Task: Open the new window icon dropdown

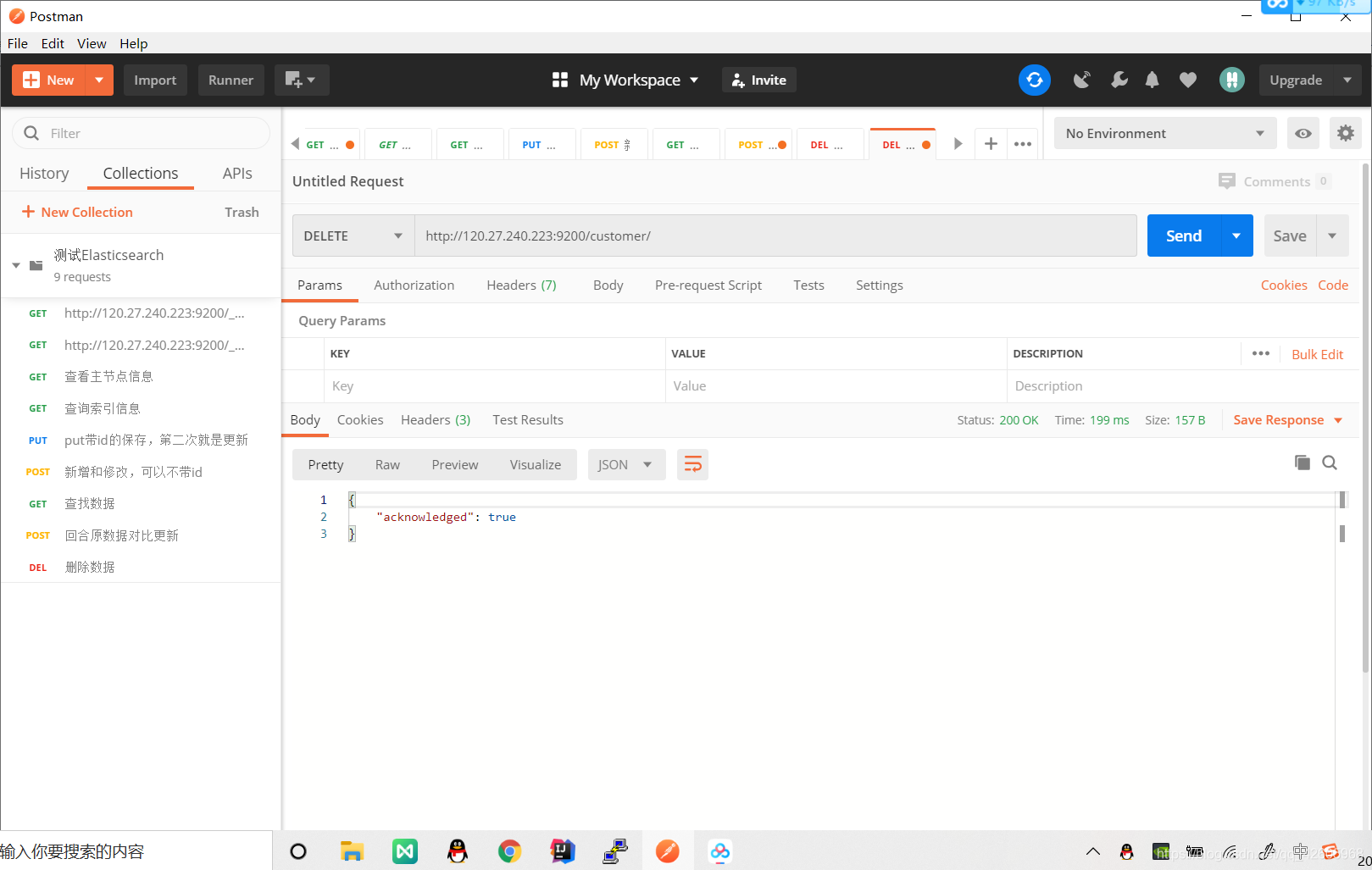Action: coord(302,80)
